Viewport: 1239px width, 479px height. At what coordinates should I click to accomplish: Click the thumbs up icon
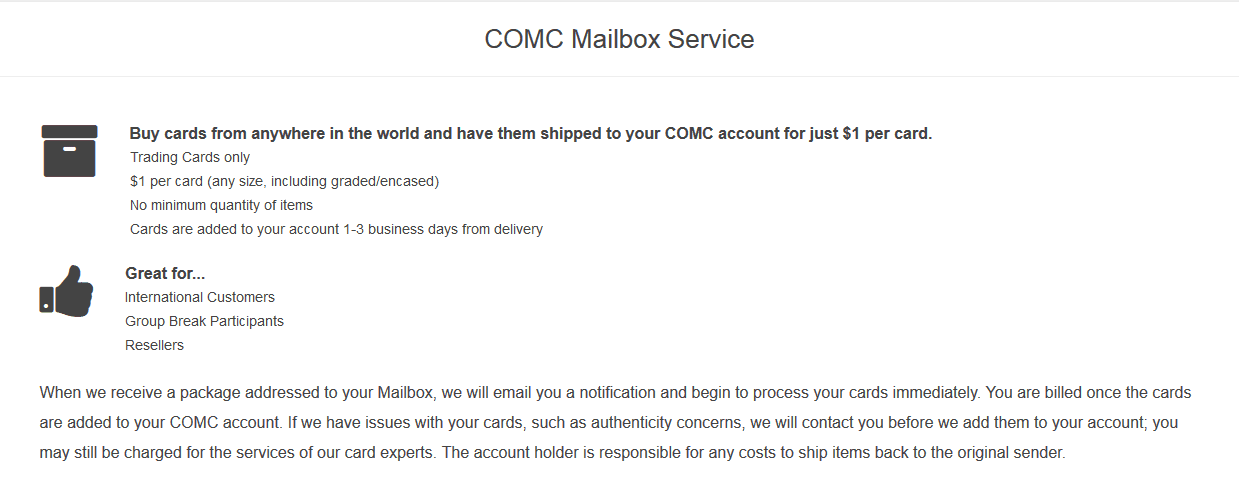coord(67,291)
